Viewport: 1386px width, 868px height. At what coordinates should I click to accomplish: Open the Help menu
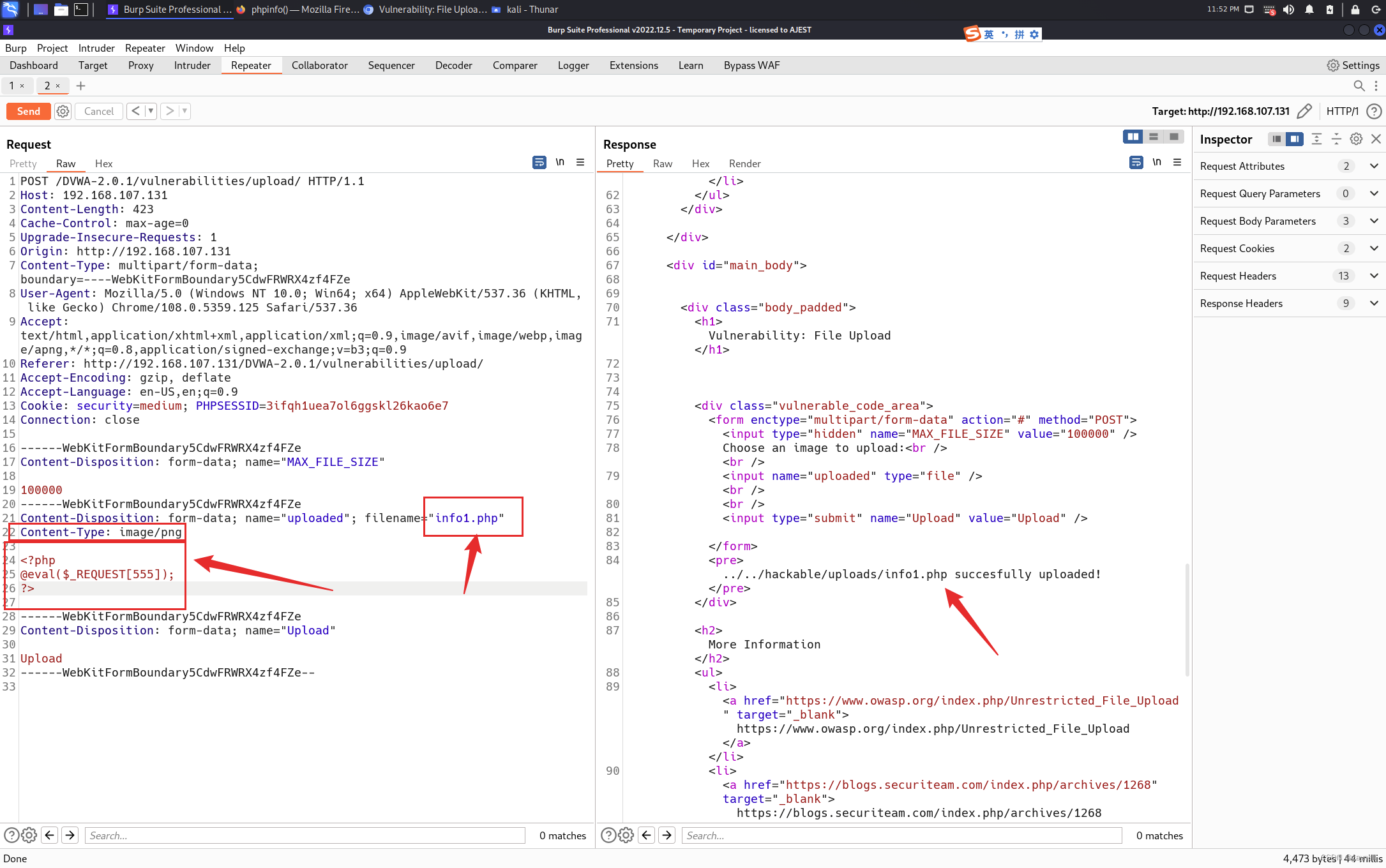click(x=234, y=48)
